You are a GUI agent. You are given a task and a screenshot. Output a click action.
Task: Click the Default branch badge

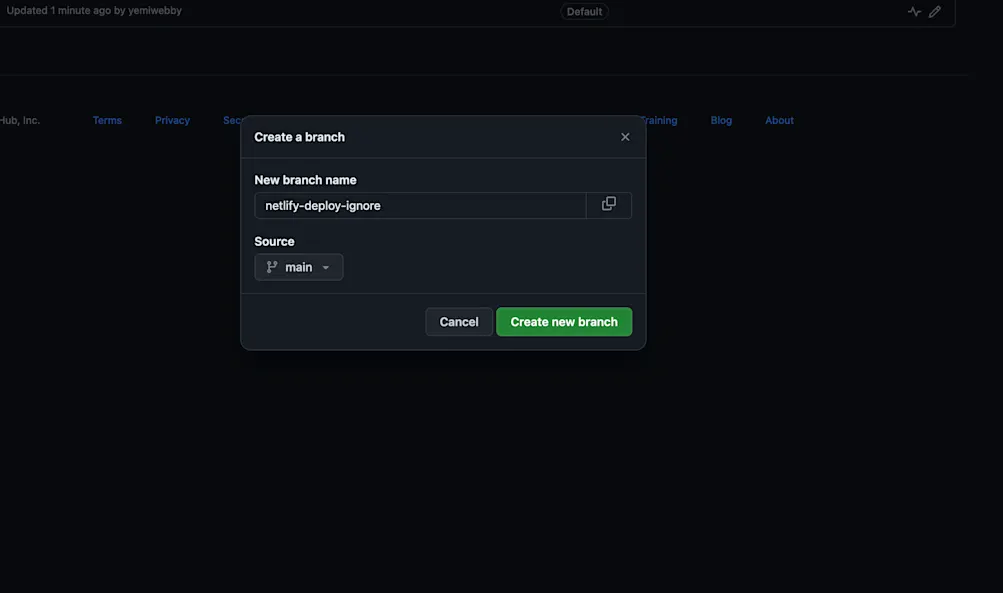pyautogui.click(x=584, y=11)
